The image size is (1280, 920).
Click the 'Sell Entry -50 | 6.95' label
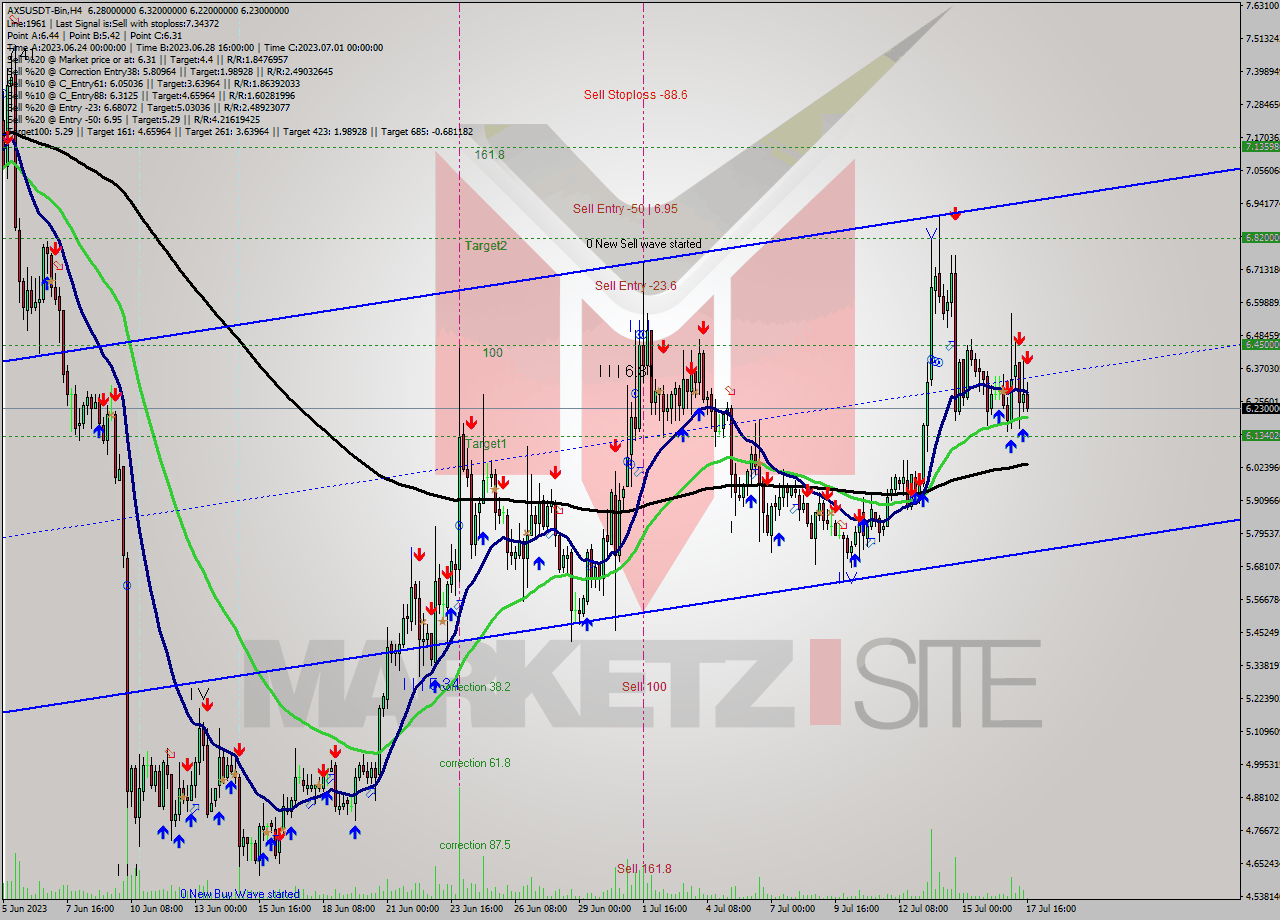(625, 209)
